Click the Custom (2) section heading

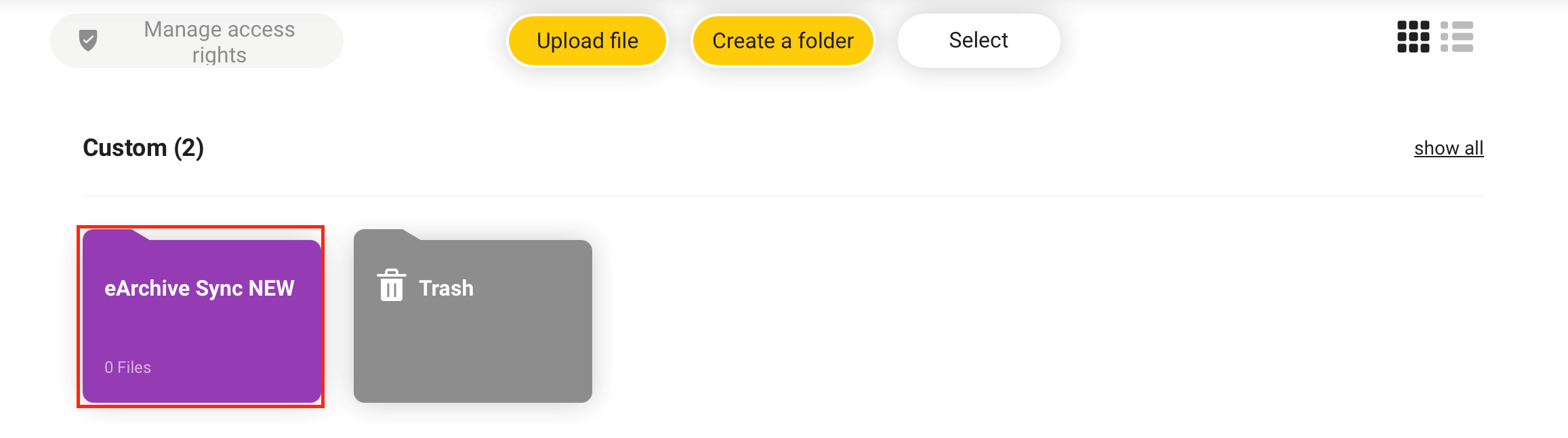point(143,148)
